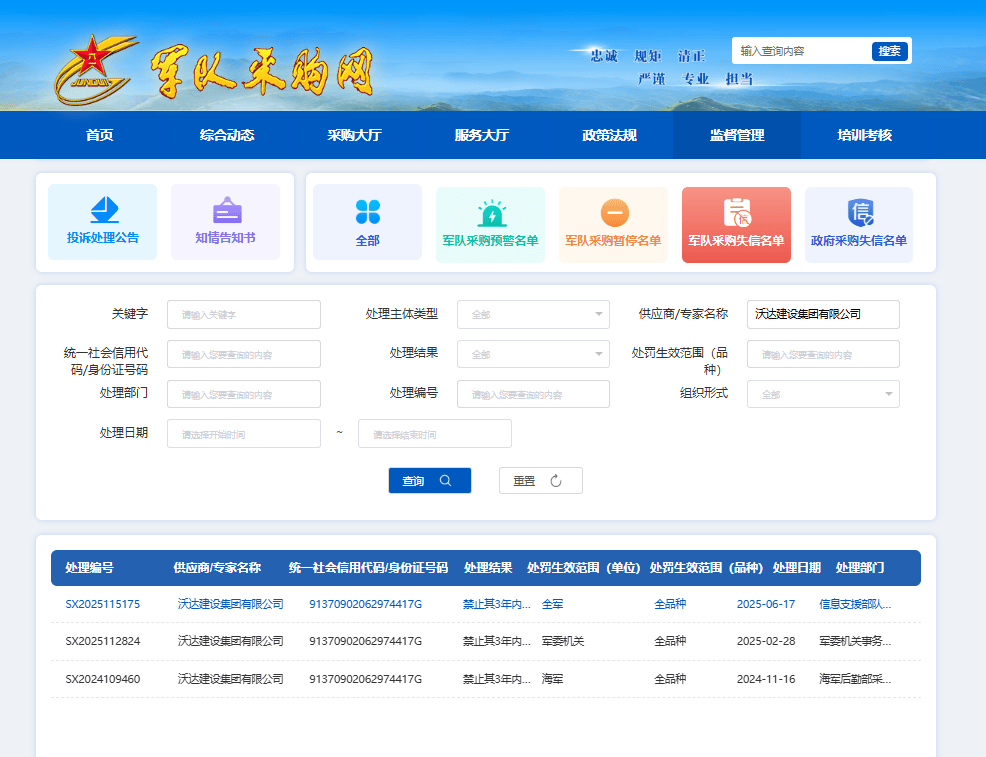Focus the 关键字 input field
The height and width of the screenshot is (757, 986).
[244, 314]
